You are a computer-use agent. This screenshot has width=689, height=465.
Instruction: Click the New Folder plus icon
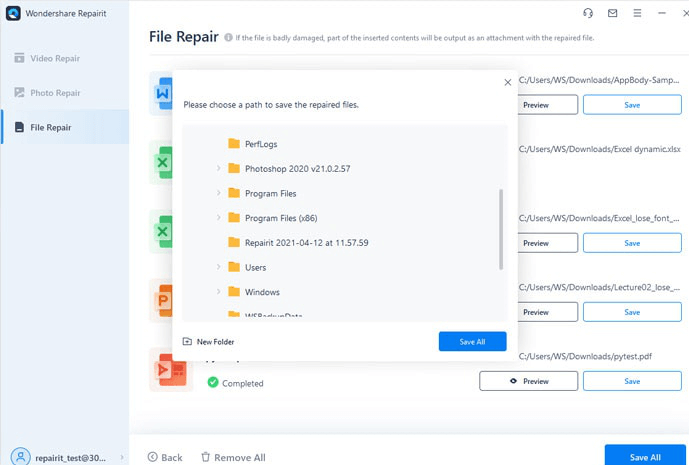pos(187,341)
